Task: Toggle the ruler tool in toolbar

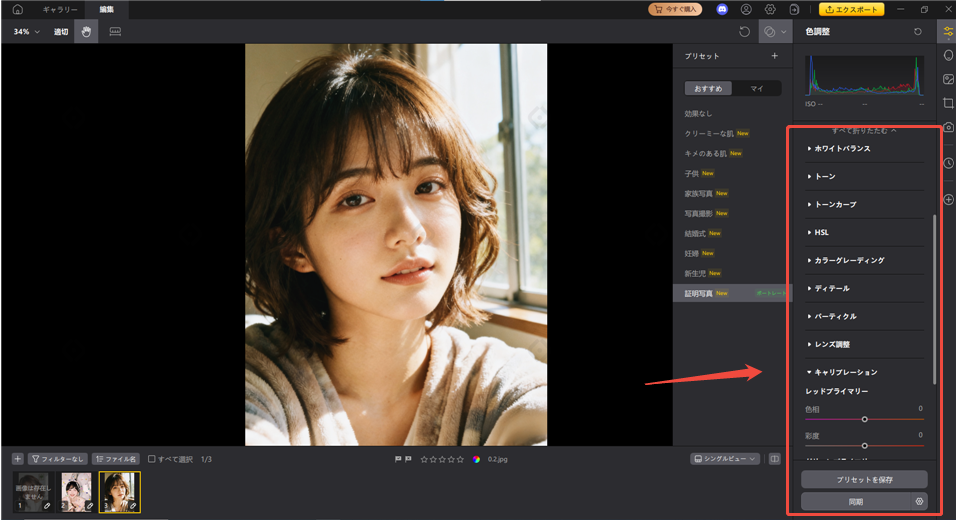Action: coord(115,32)
